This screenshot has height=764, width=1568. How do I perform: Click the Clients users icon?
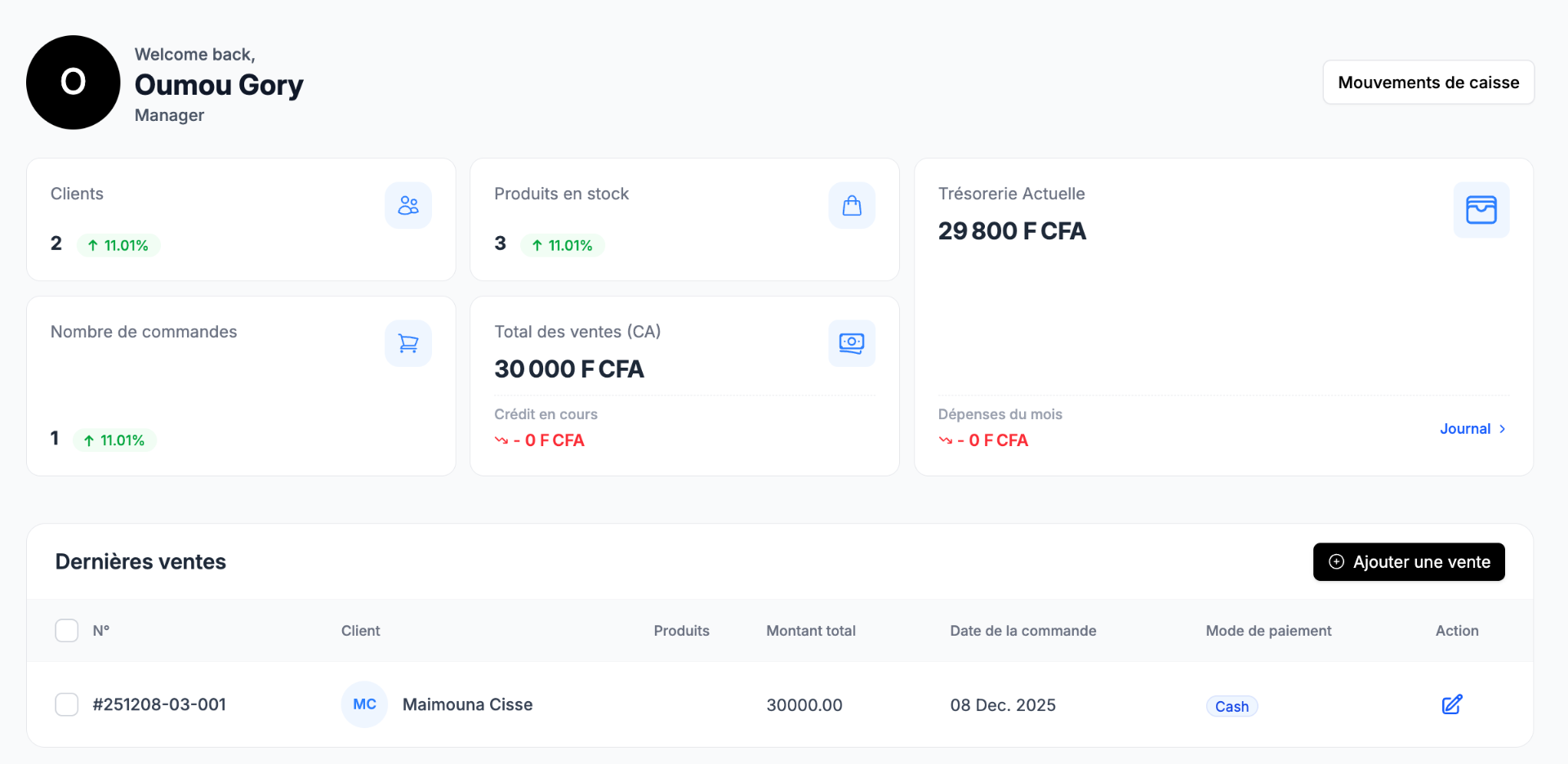pyautogui.click(x=408, y=205)
